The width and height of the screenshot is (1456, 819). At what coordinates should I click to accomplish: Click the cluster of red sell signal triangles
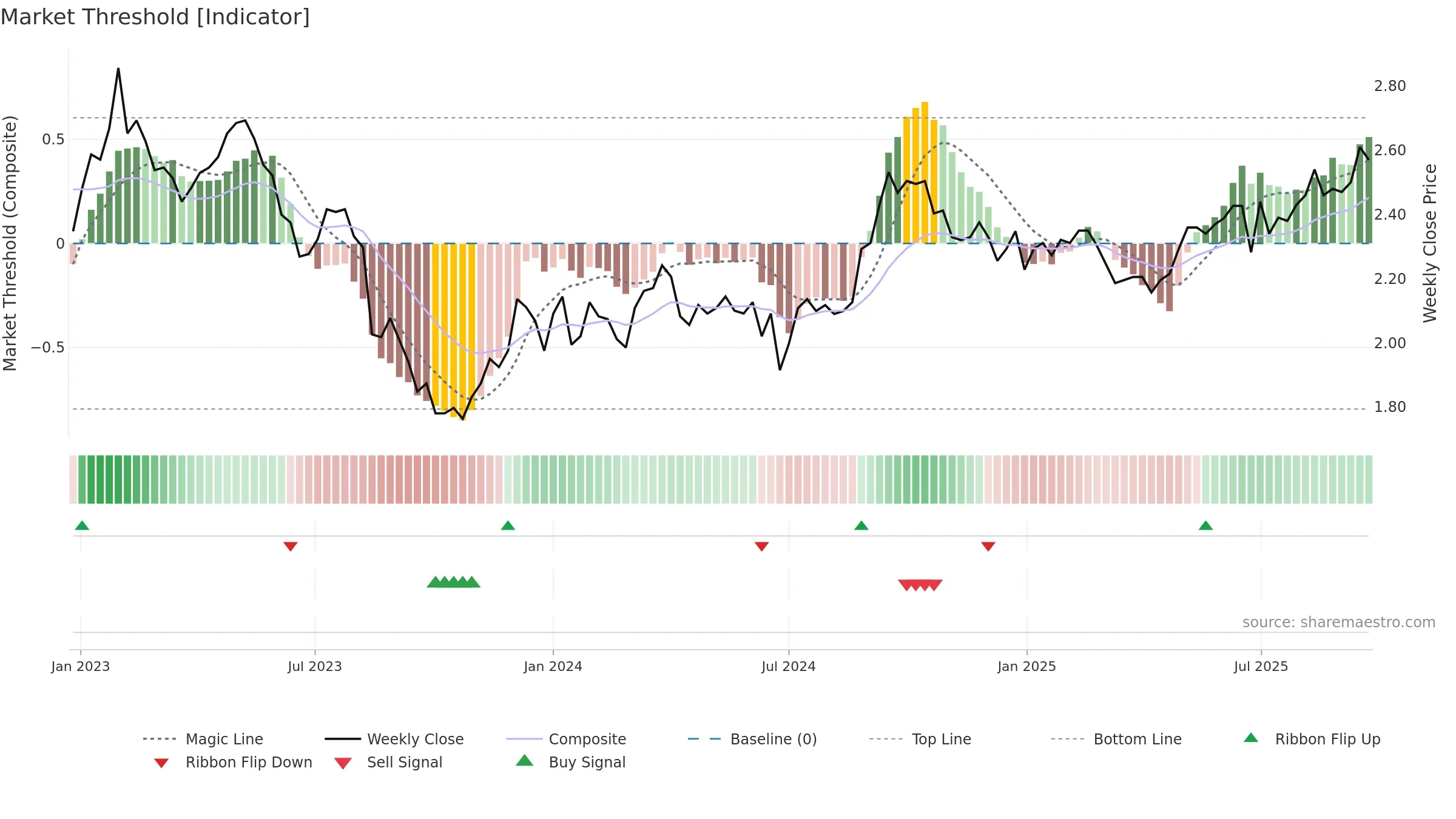920,585
